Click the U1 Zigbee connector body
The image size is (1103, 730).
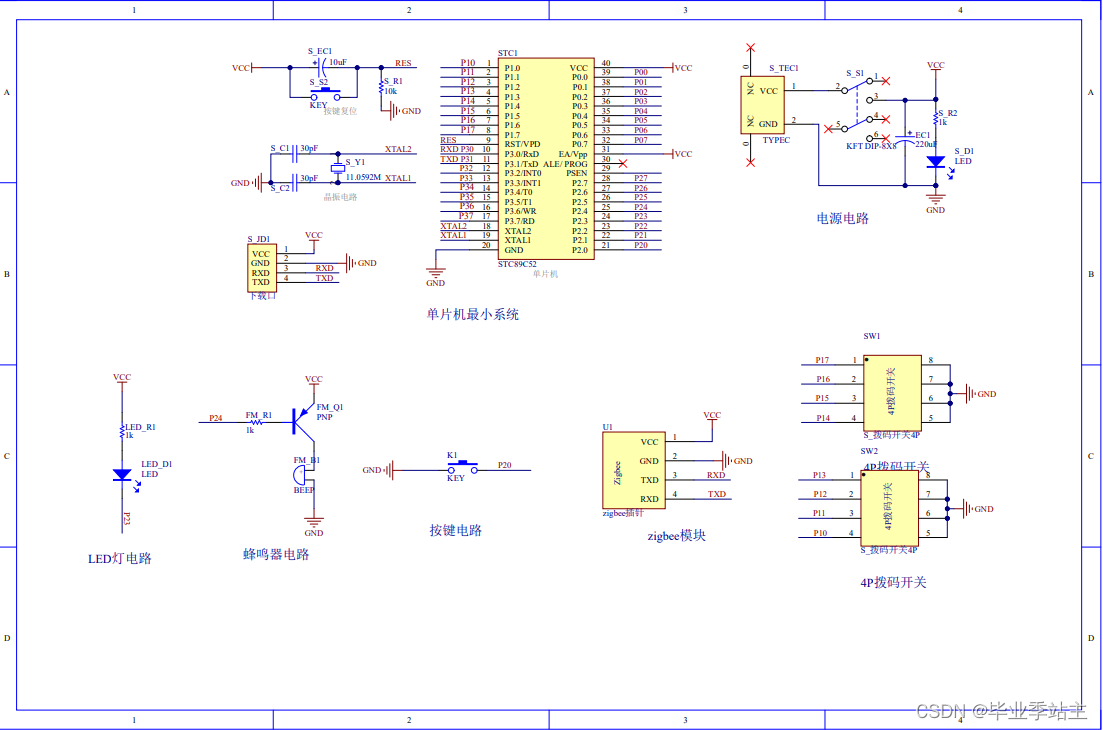point(634,470)
